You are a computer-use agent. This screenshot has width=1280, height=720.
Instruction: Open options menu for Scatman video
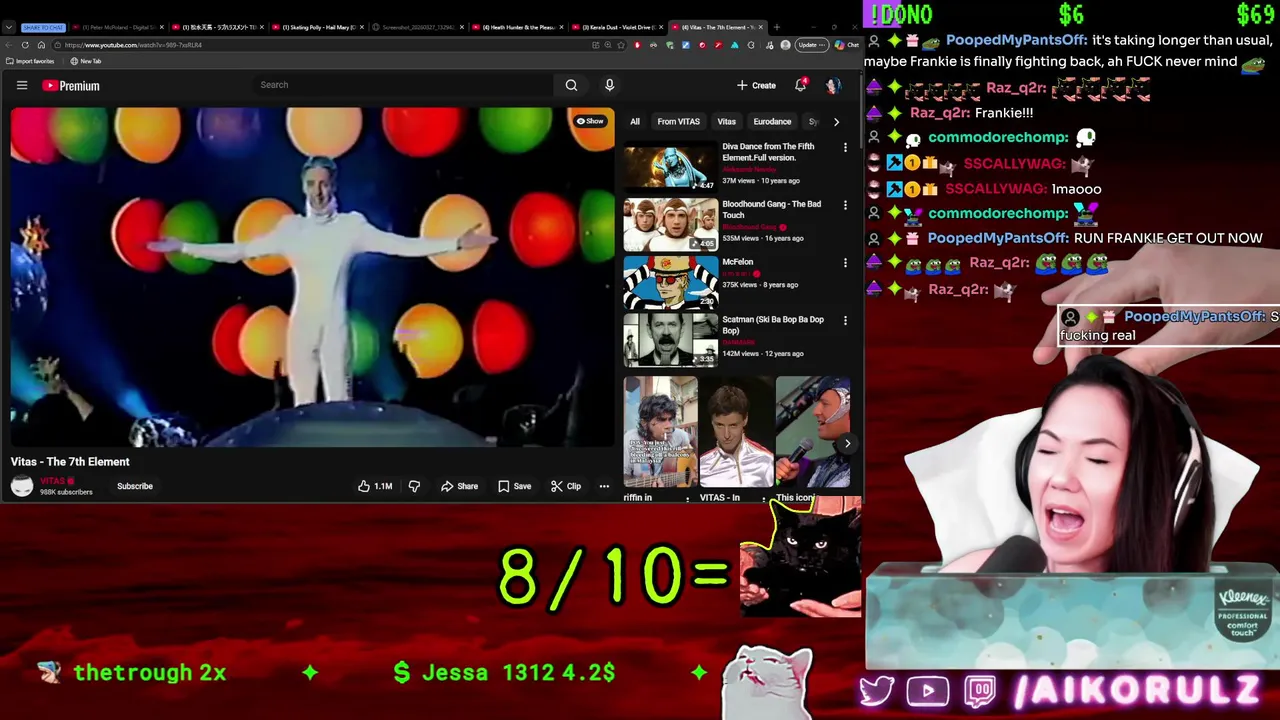coord(845,321)
